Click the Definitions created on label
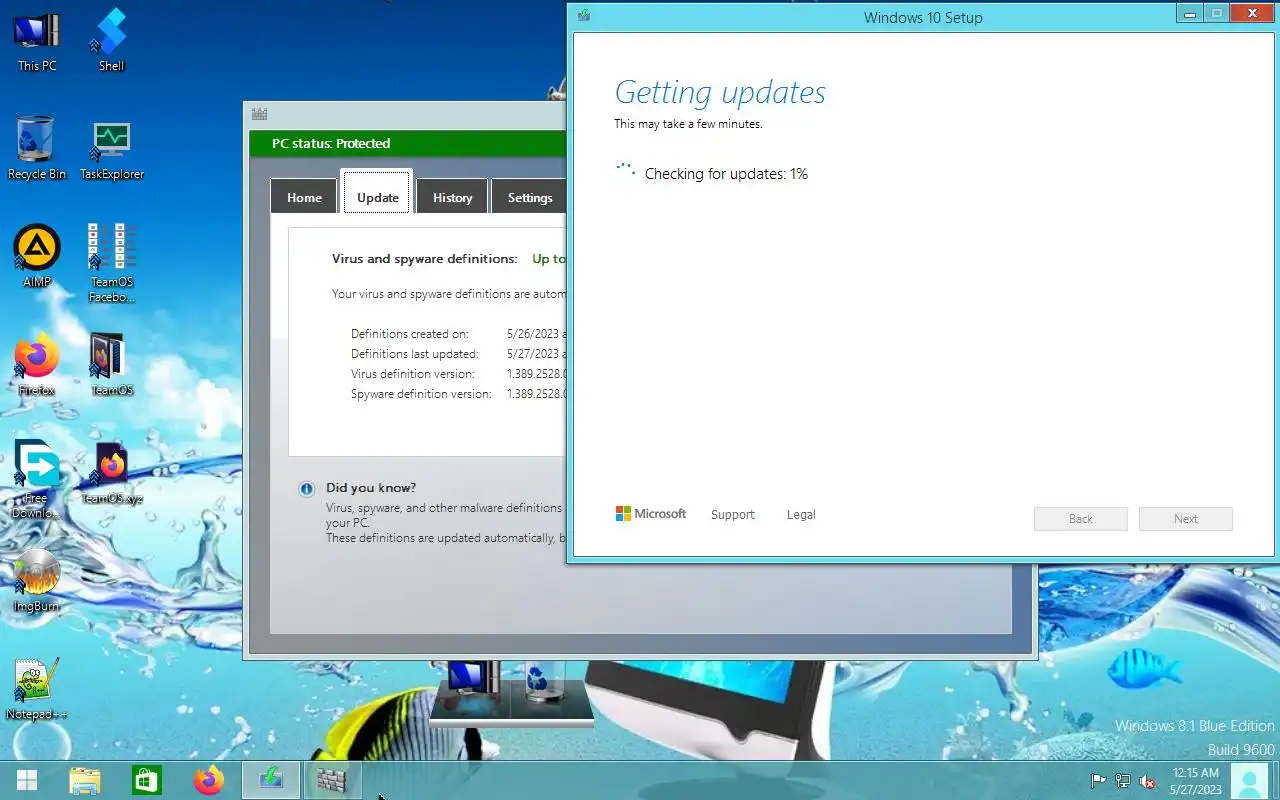1280x800 pixels. 410,334
